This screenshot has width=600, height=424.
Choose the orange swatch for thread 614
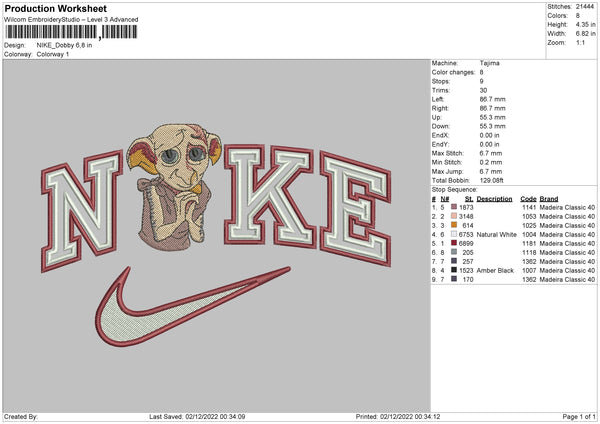(x=456, y=224)
